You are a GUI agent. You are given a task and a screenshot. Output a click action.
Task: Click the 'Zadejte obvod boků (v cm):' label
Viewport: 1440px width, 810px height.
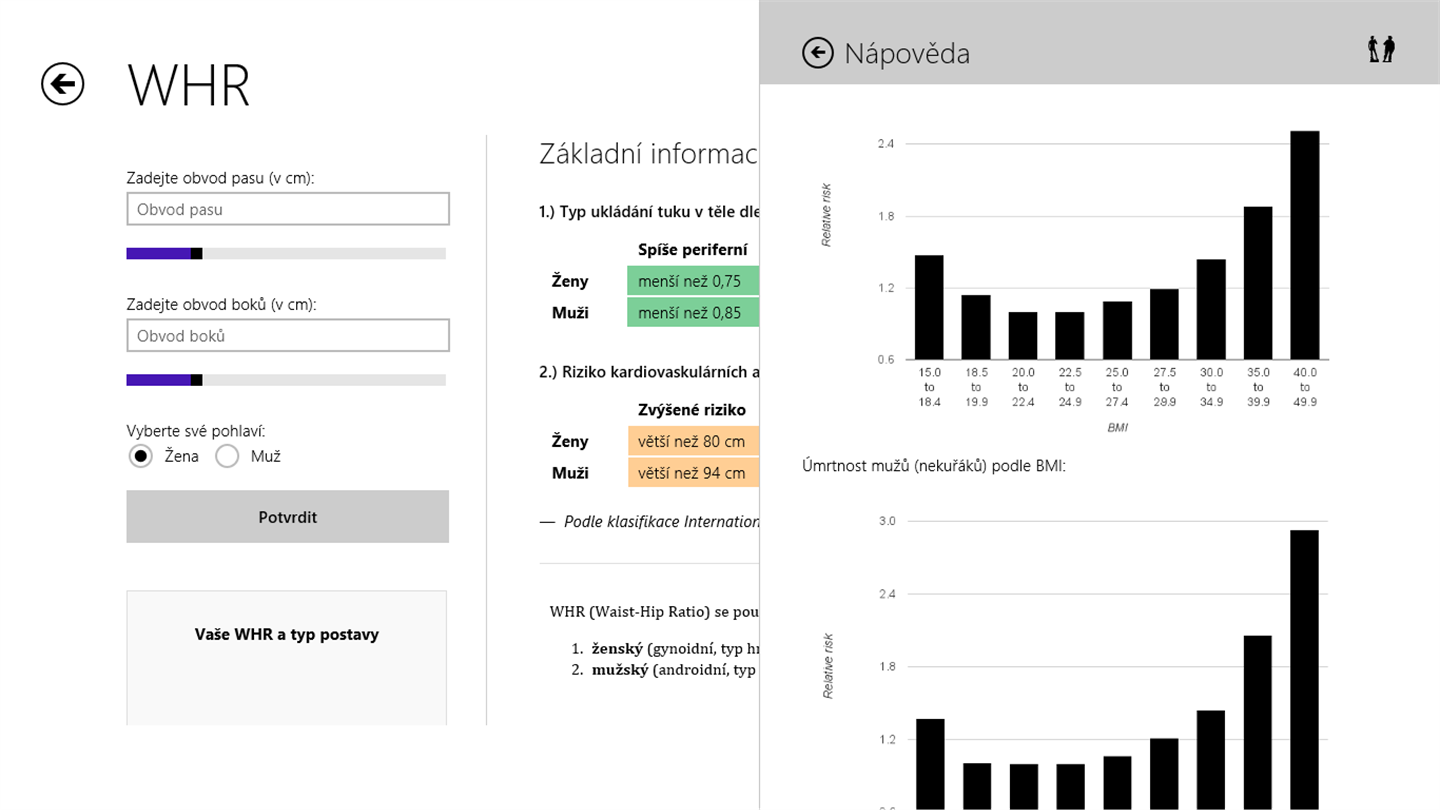click(221, 304)
